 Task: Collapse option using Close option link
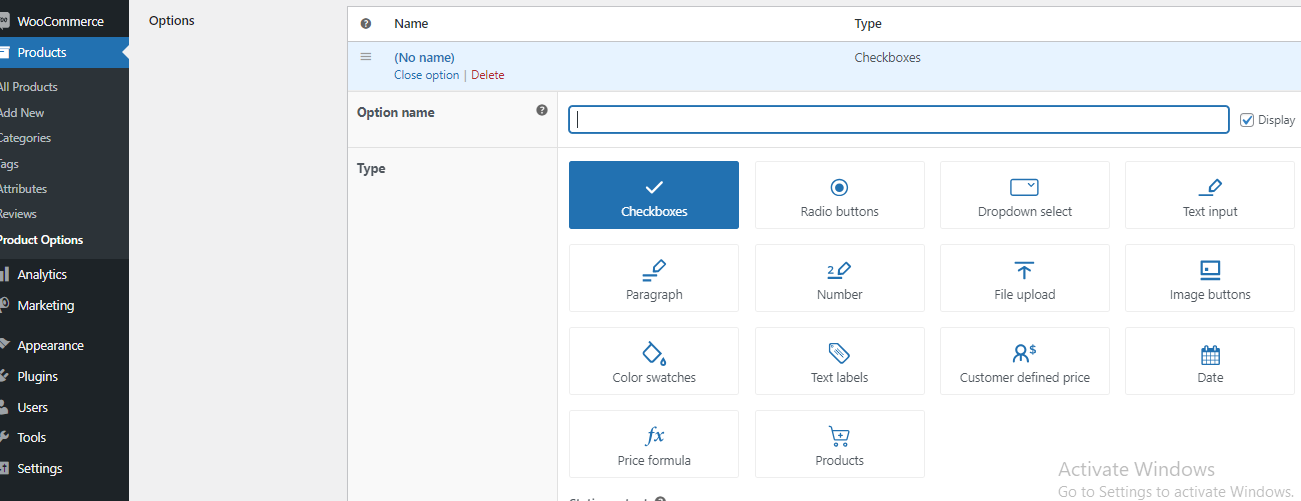[x=426, y=75]
